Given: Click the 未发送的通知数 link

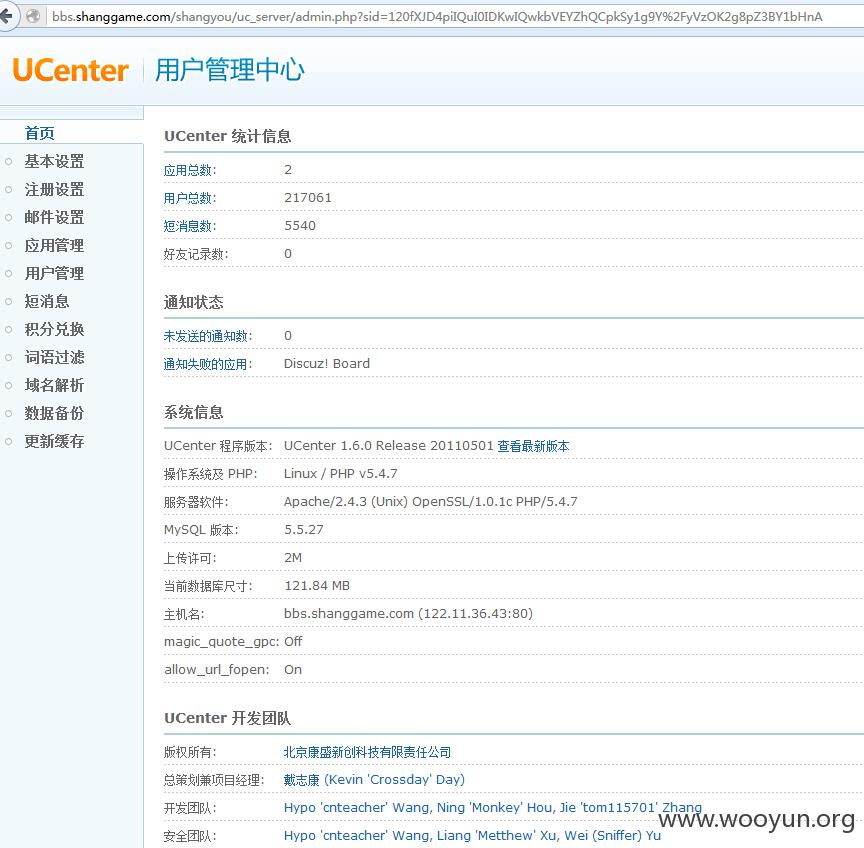Looking at the screenshot, I should click(x=208, y=336).
